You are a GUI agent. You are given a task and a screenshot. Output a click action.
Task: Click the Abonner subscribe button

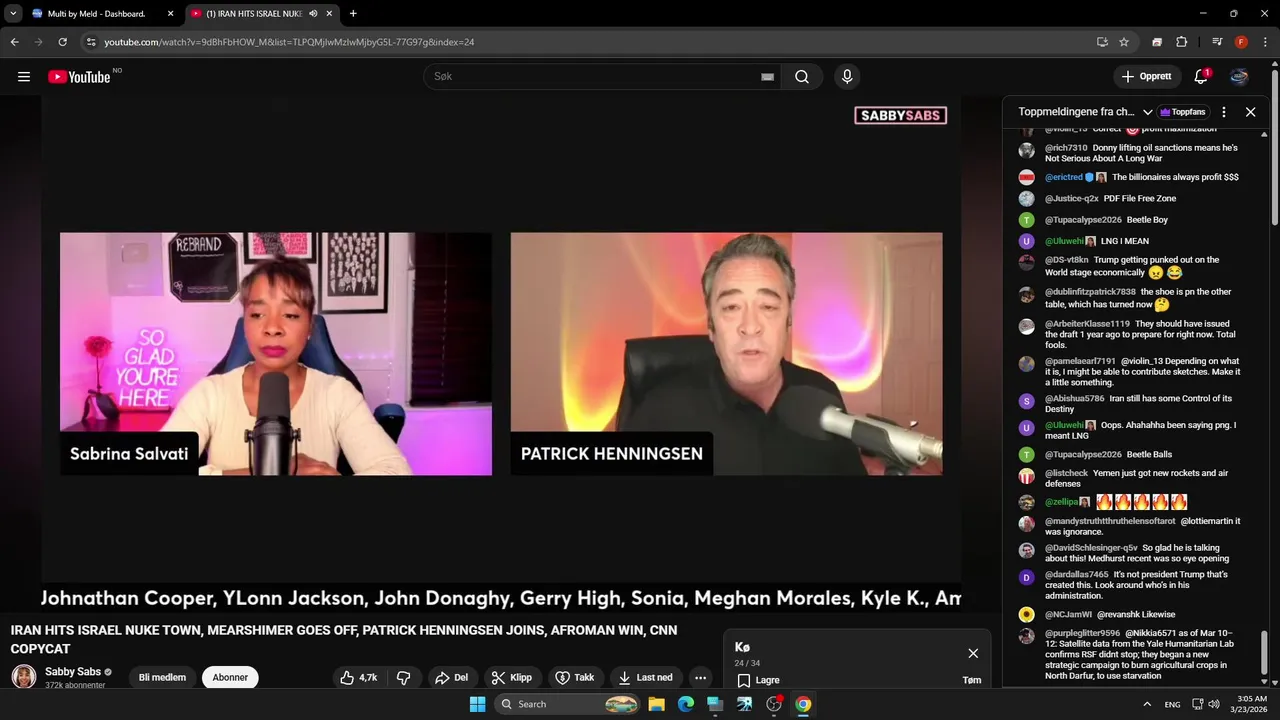point(230,677)
